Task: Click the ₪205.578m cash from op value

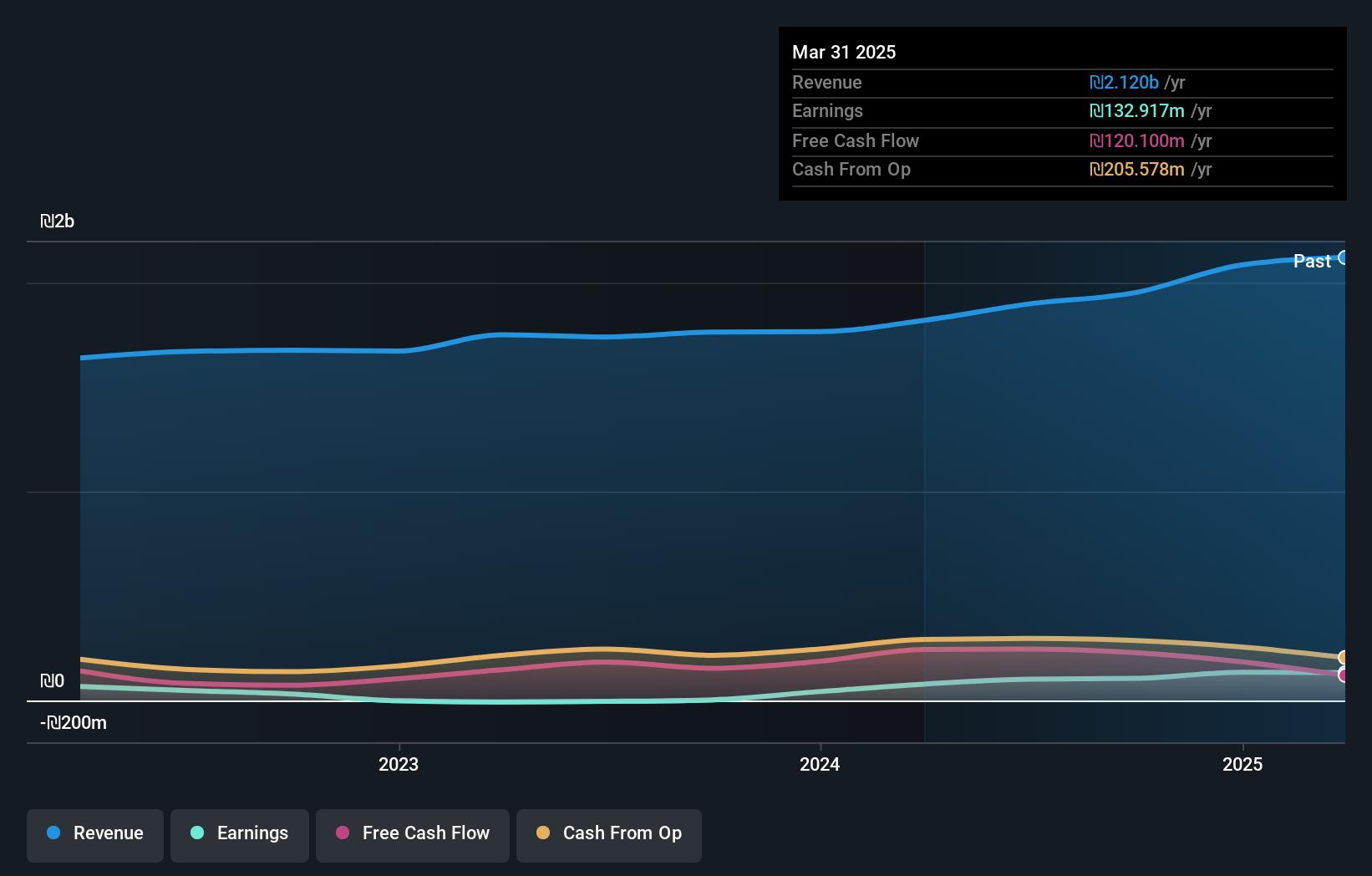Action: pos(1137,169)
